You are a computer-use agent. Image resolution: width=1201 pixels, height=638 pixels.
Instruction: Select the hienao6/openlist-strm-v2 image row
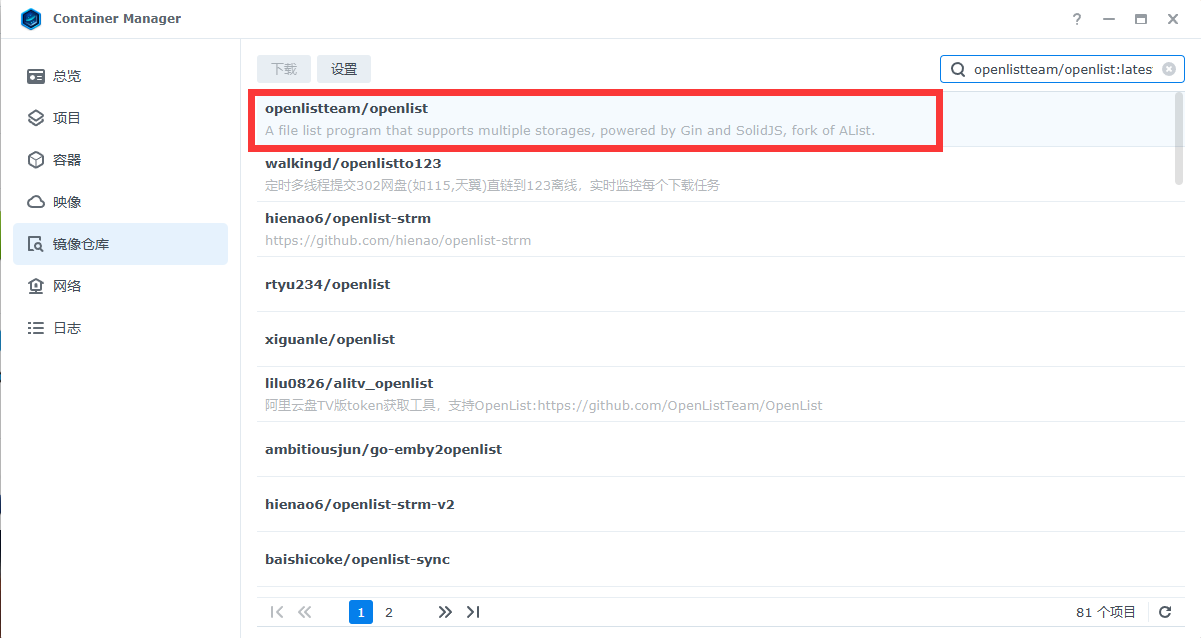click(x=600, y=504)
